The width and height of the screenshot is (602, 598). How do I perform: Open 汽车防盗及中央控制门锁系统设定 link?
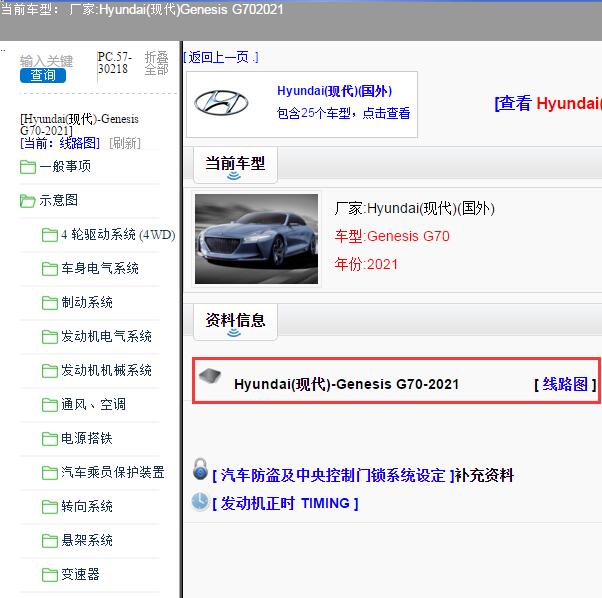coord(333,476)
